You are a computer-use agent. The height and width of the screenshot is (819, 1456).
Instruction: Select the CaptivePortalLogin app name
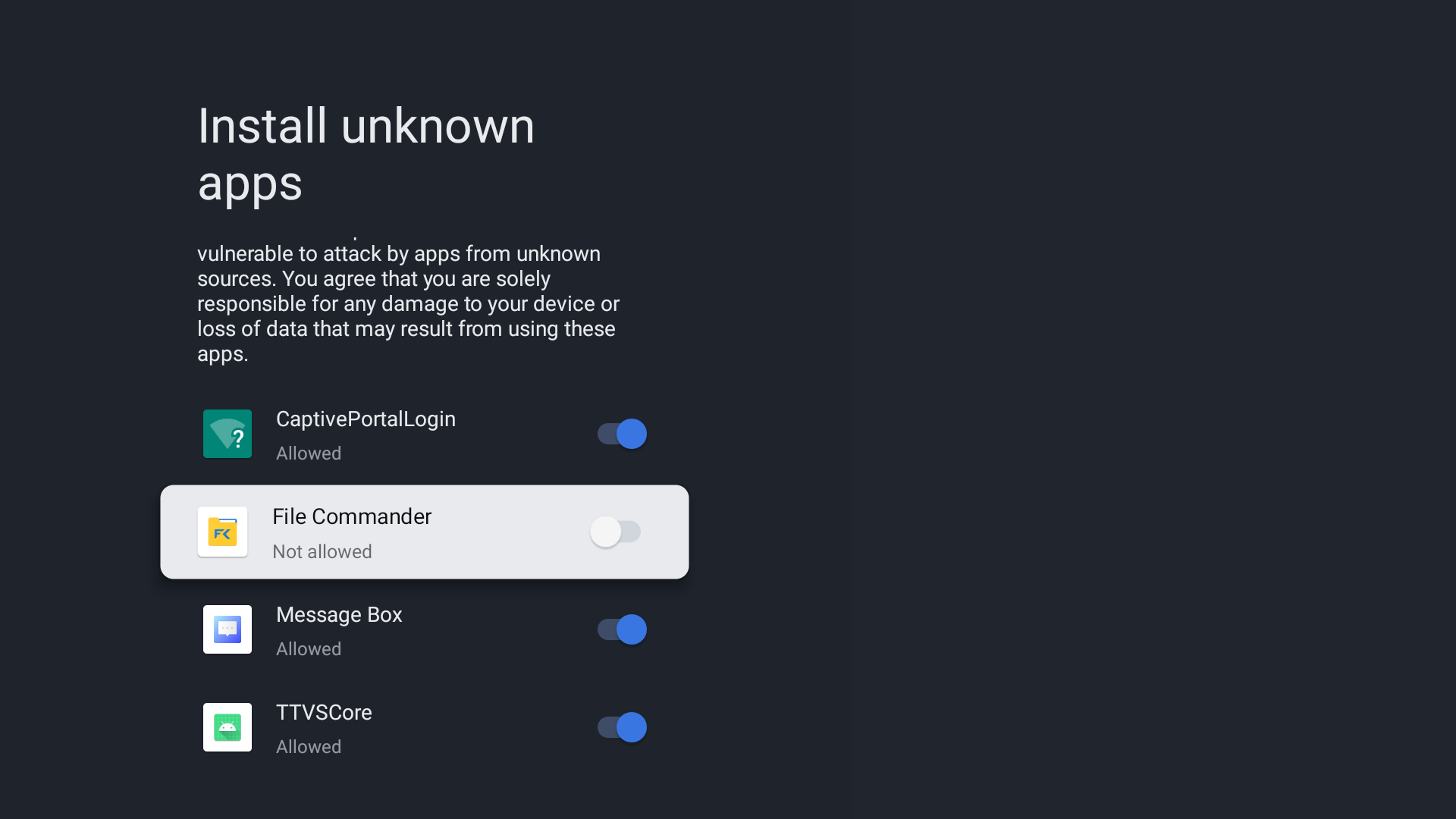366,419
